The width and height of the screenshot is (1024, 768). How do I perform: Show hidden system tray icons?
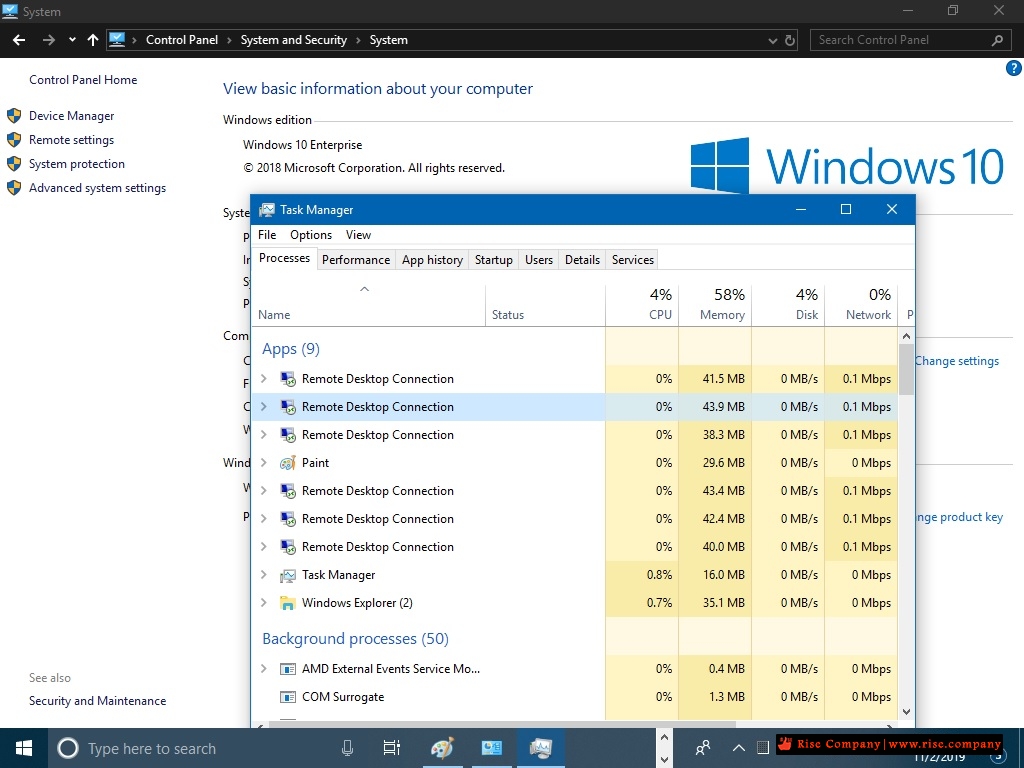tap(739, 748)
